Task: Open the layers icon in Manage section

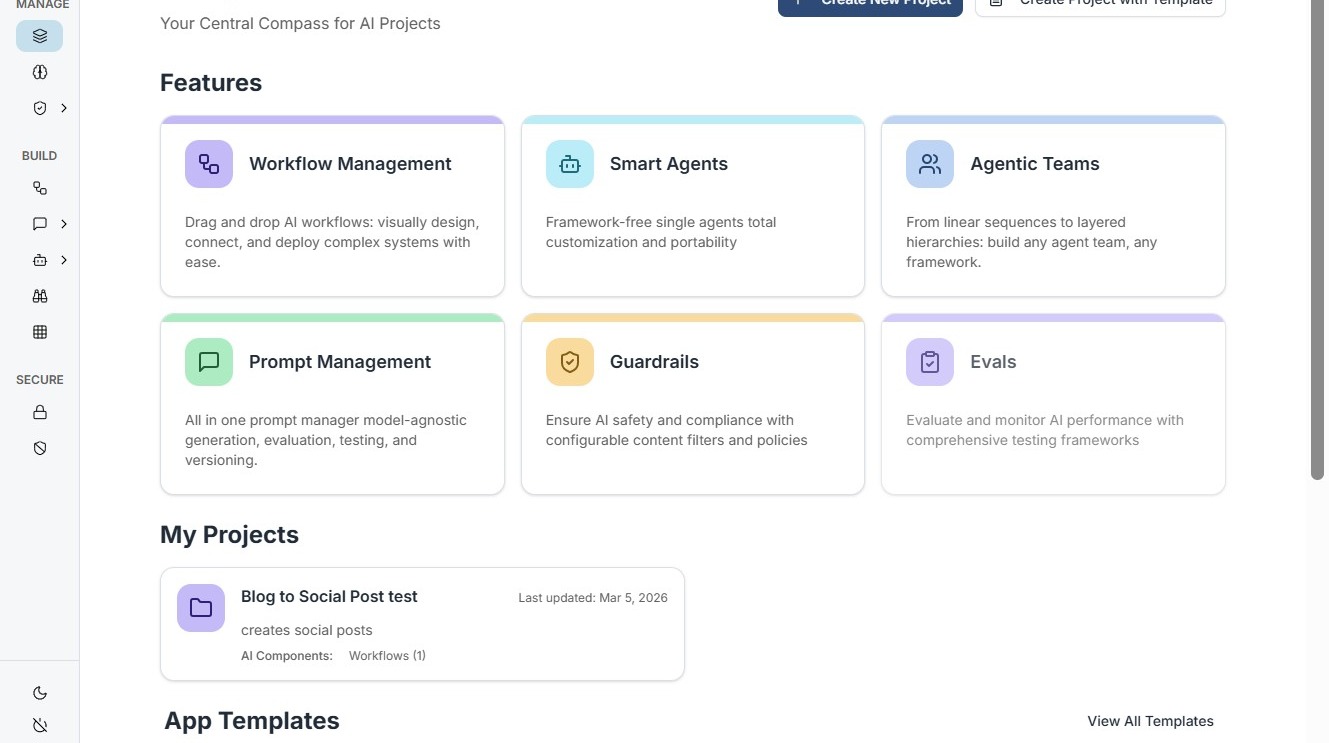Action: 40,36
